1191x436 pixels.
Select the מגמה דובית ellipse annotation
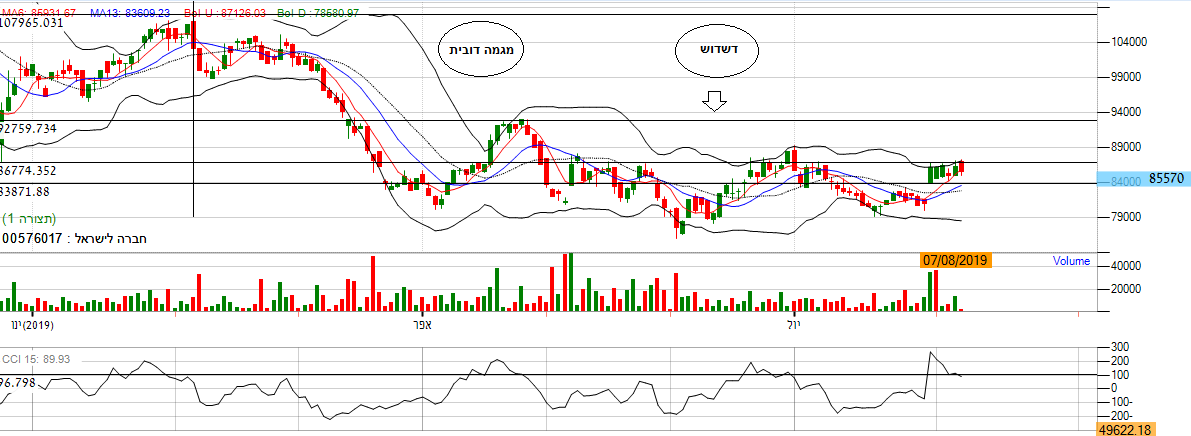pos(482,49)
